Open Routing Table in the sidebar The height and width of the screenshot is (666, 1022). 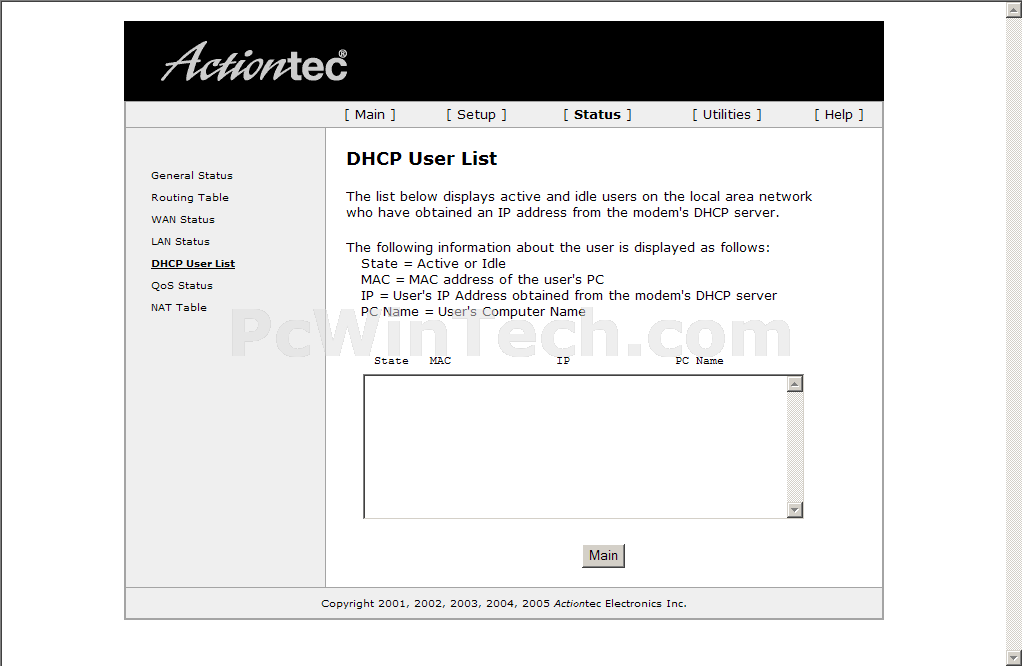click(190, 197)
